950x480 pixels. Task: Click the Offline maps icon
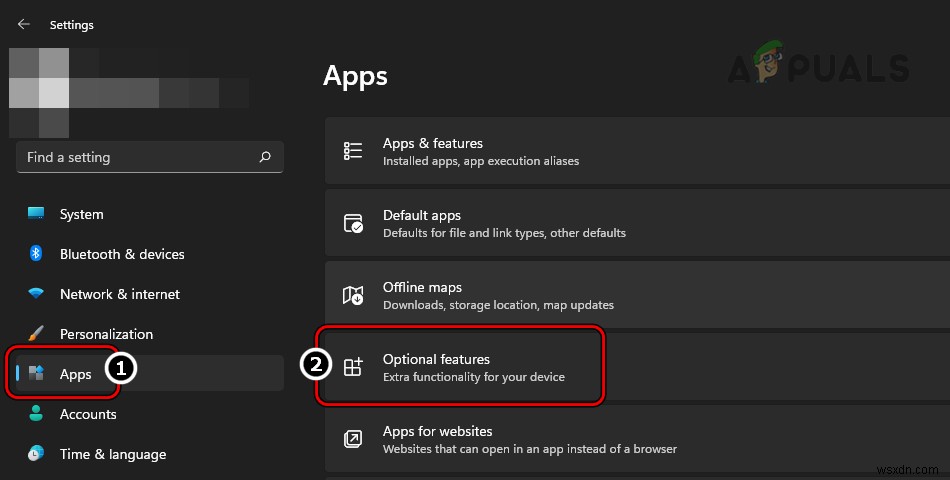point(353,295)
